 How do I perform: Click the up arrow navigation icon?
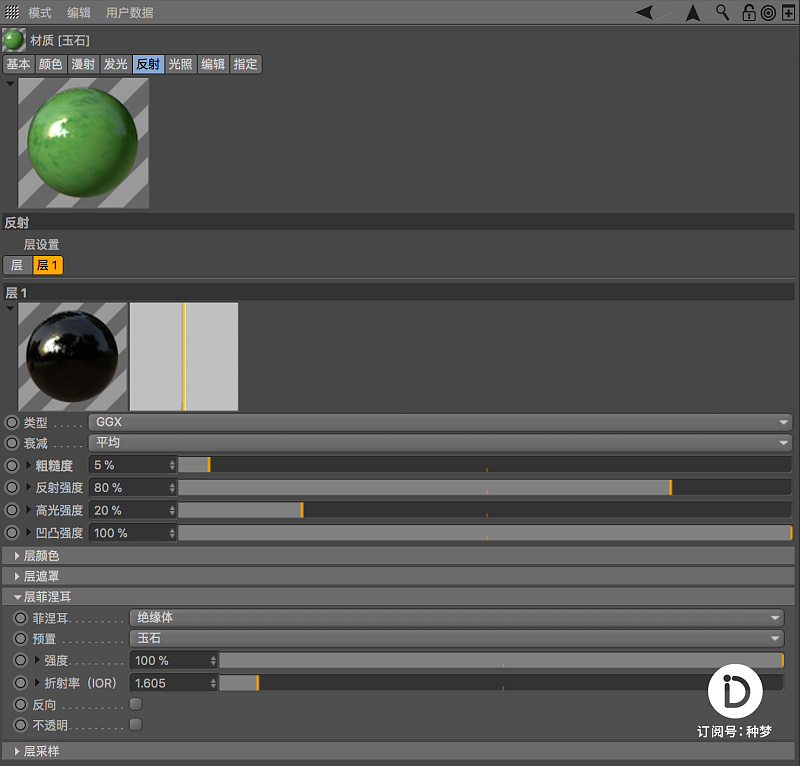pyautogui.click(x=692, y=13)
